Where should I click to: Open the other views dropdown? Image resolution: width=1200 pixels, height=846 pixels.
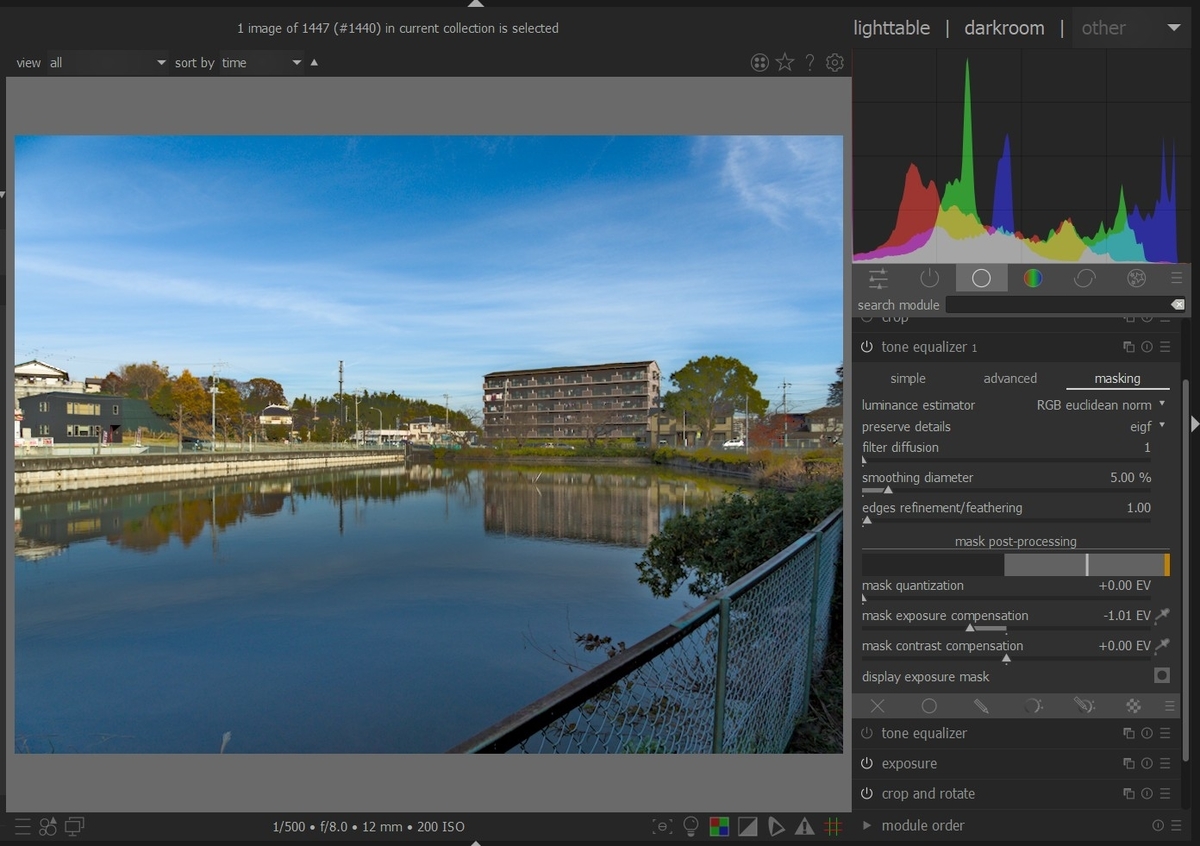coord(1131,28)
